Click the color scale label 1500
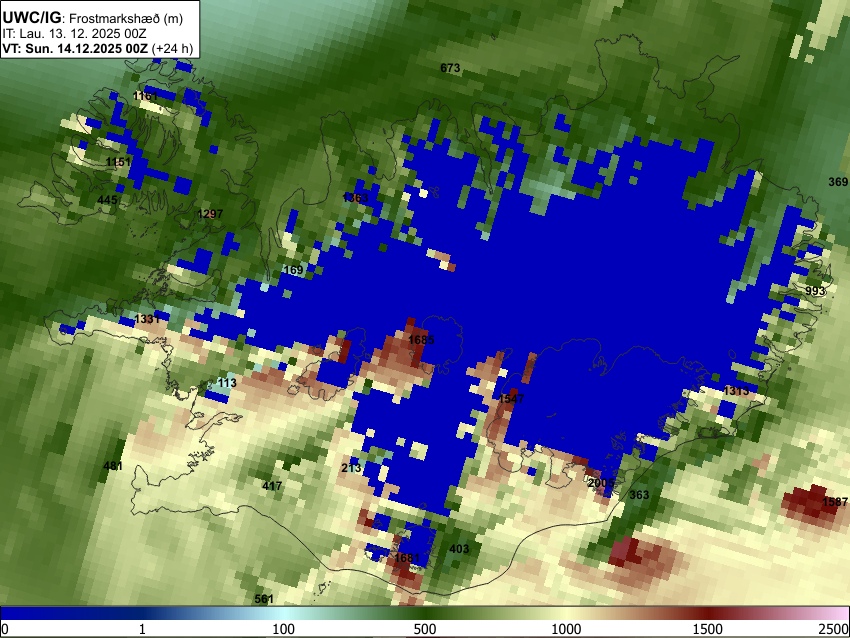 [x=708, y=629]
